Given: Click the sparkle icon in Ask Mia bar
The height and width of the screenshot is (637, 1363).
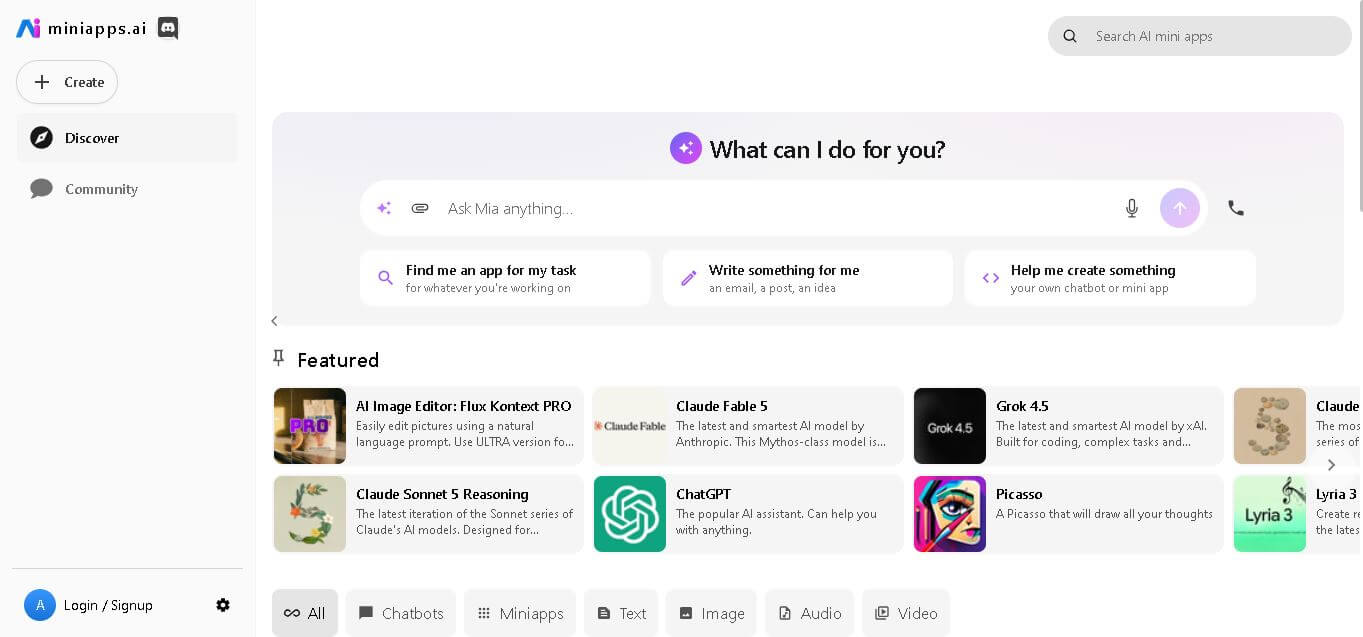Looking at the screenshot, I should click(x=384, y=208).
